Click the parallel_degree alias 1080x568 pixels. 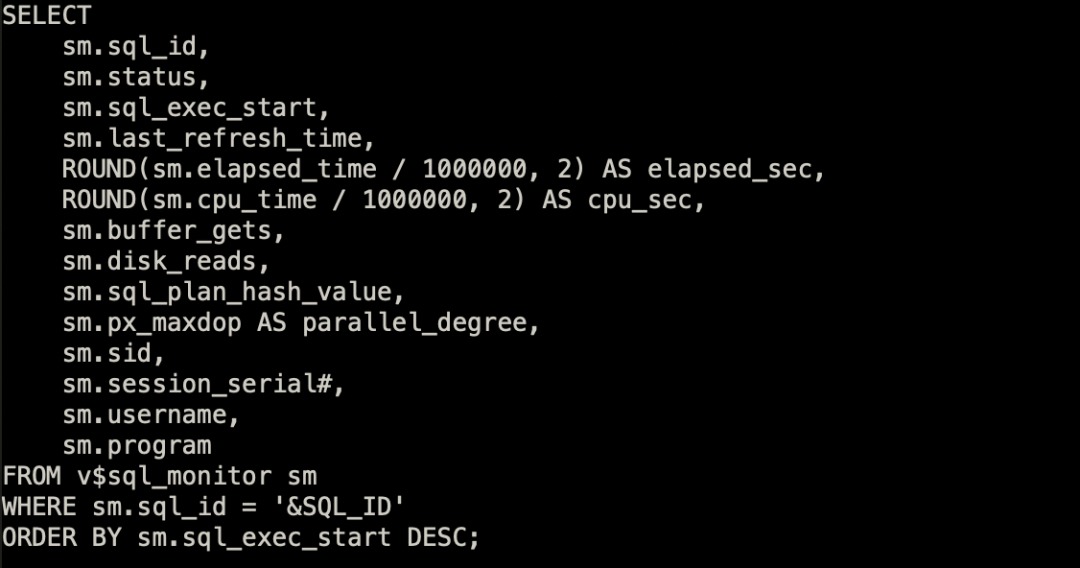[x=415, y=323]
